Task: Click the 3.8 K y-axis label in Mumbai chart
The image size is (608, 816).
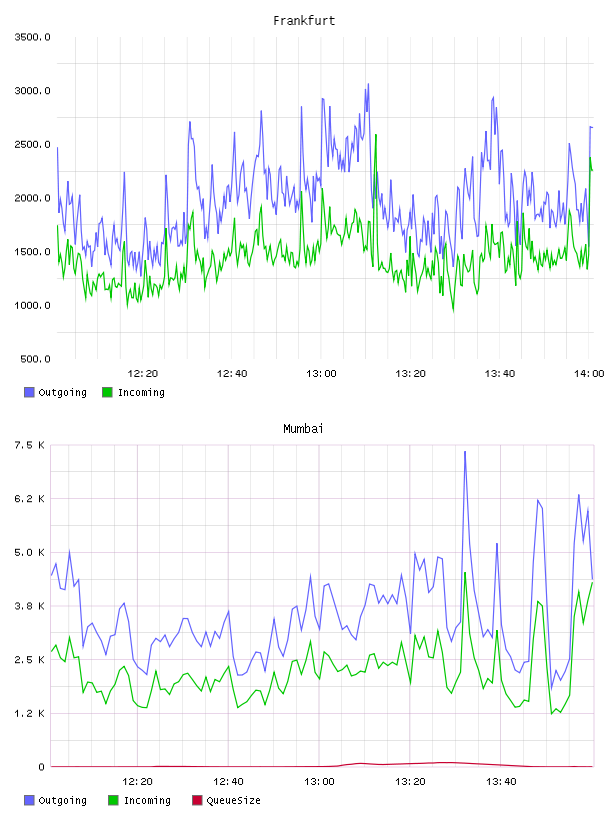Action: point(30,606)
